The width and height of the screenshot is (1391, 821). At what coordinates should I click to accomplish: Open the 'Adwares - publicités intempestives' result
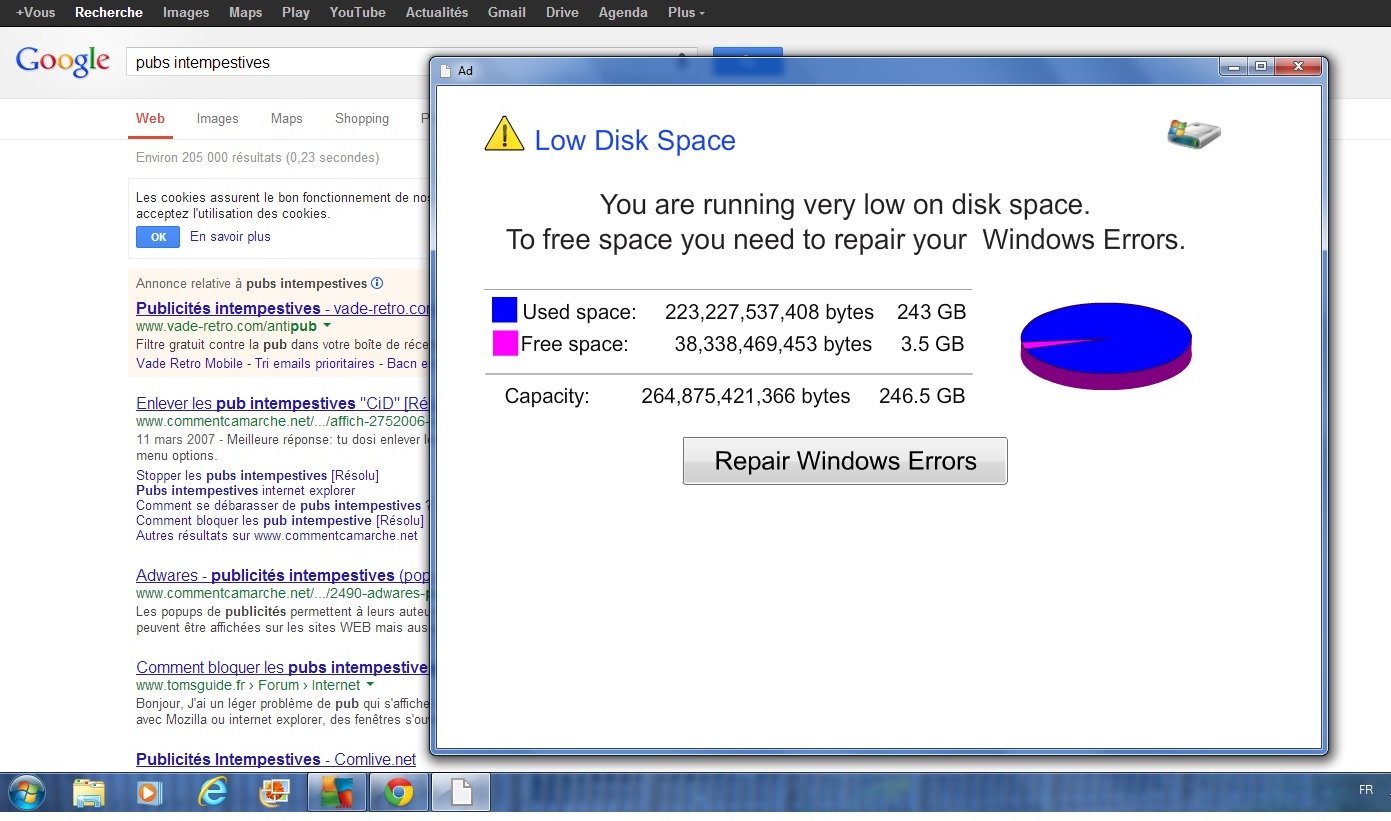(x=283, y=576)
